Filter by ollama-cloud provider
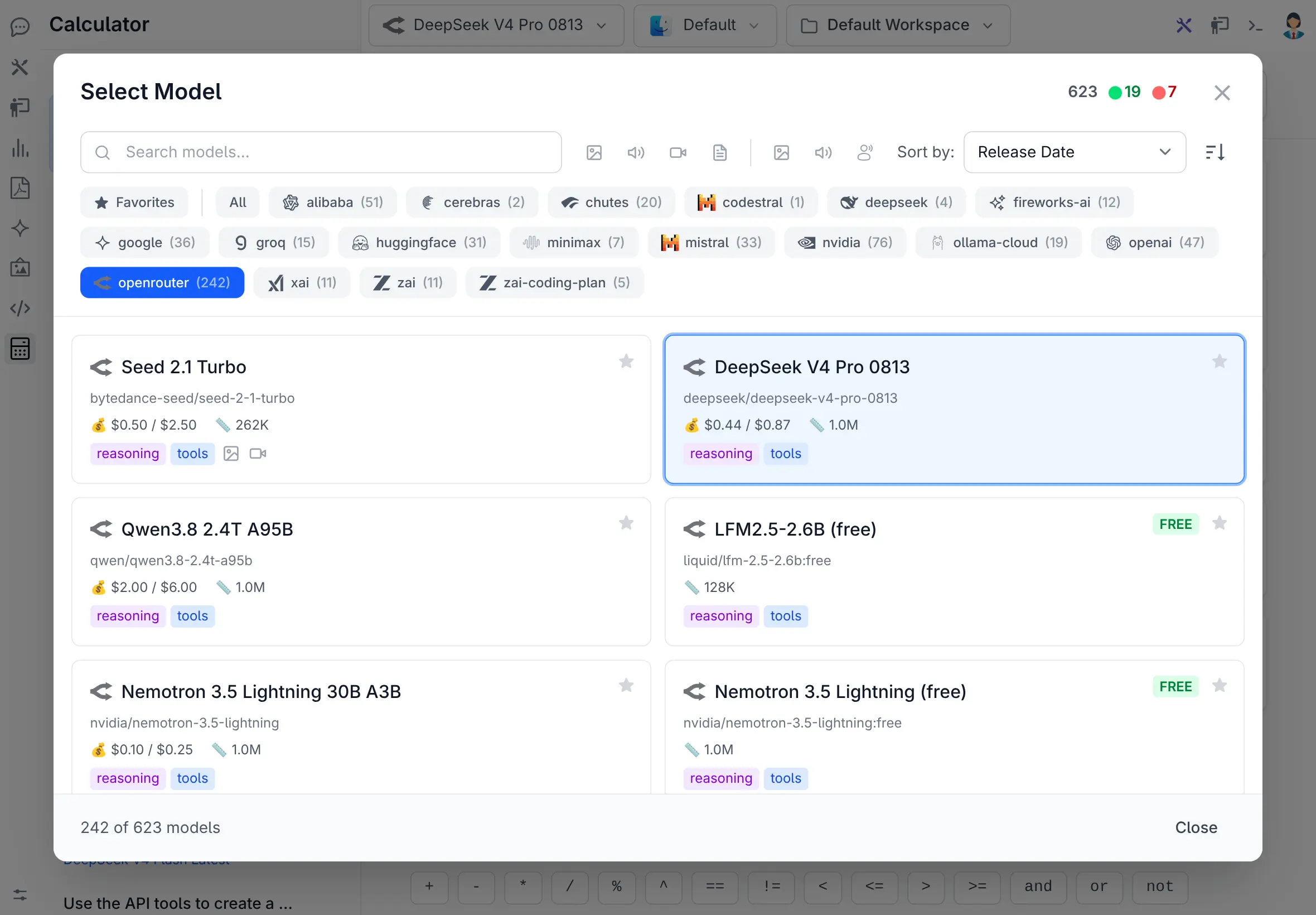Viewport: 1316px width, 915px height. point(999,243)
